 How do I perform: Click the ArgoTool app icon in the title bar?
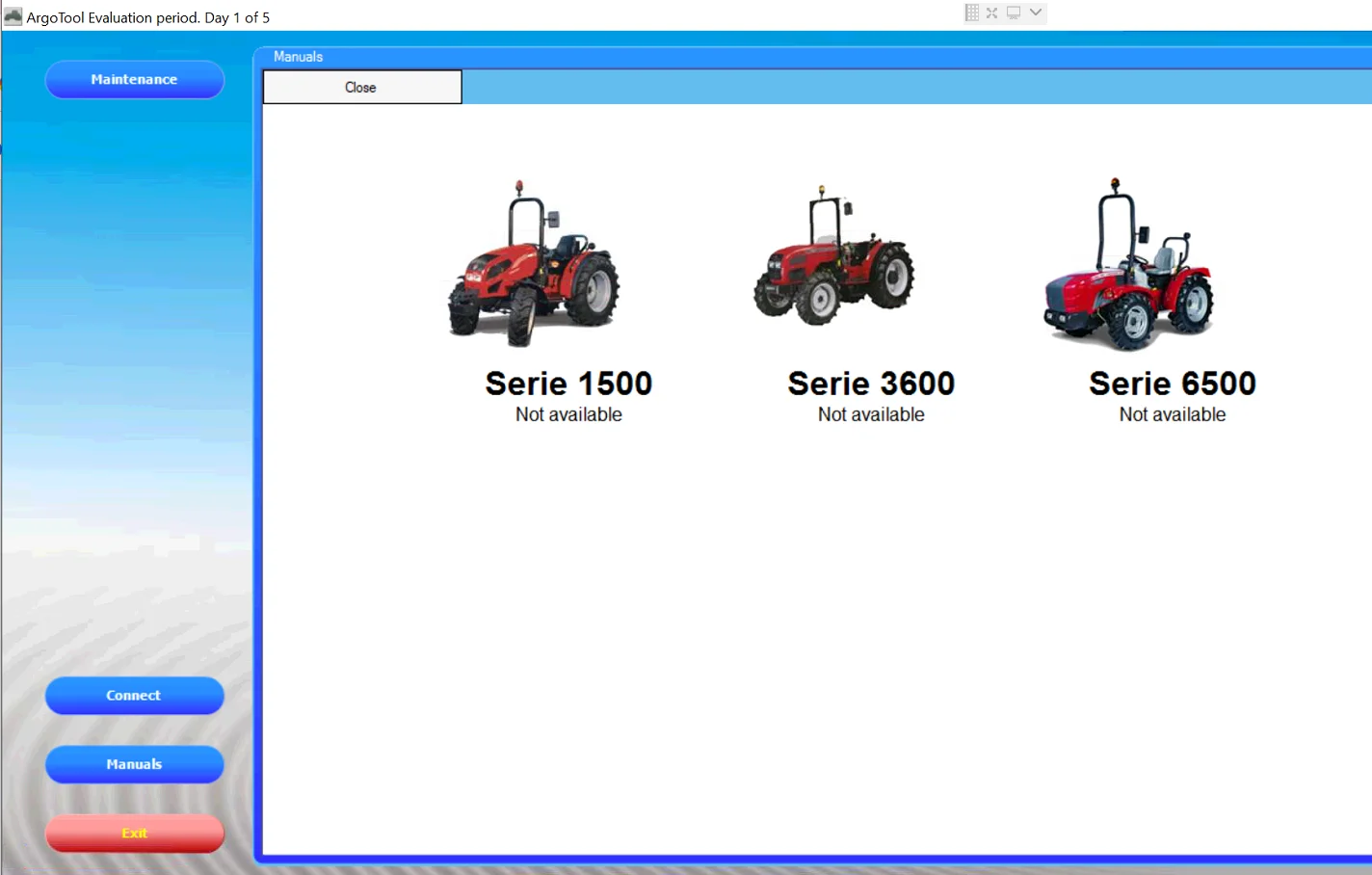(13, 16)
